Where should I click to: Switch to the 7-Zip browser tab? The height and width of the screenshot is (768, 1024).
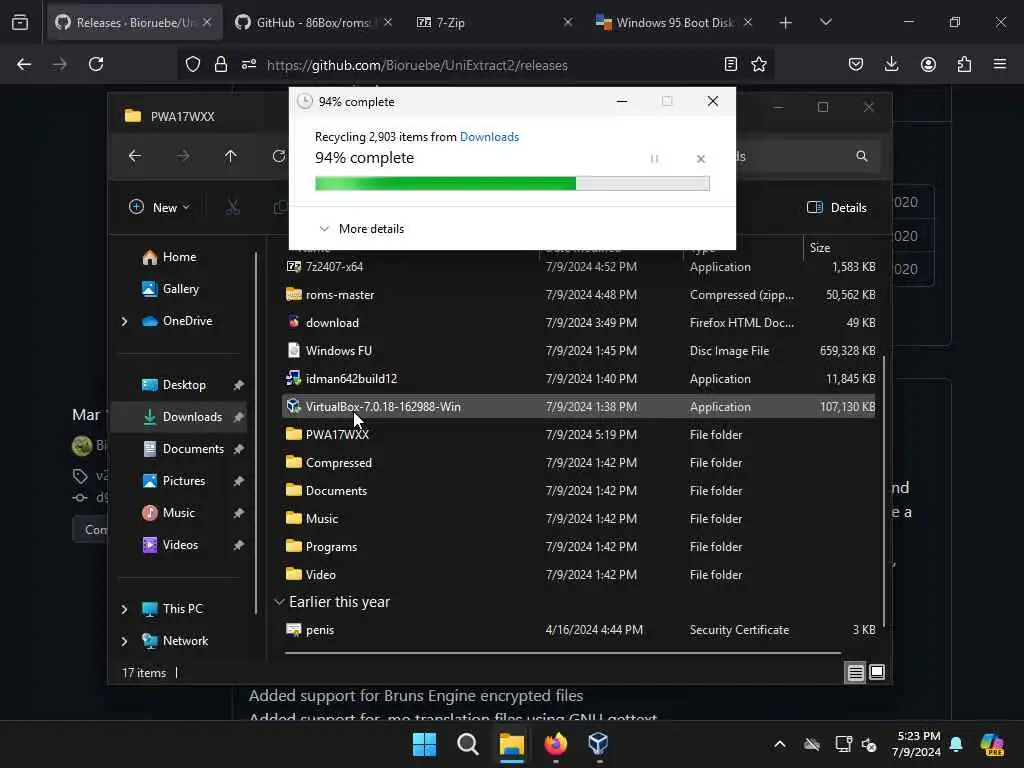click(494, 22)
